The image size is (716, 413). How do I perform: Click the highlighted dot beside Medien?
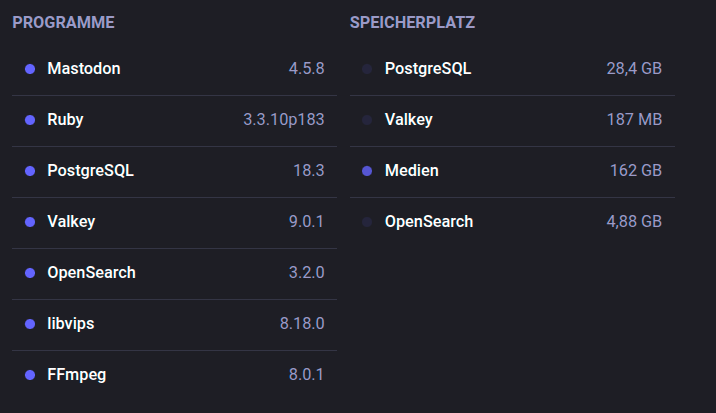pyautogui.click(x=367, y=171)
